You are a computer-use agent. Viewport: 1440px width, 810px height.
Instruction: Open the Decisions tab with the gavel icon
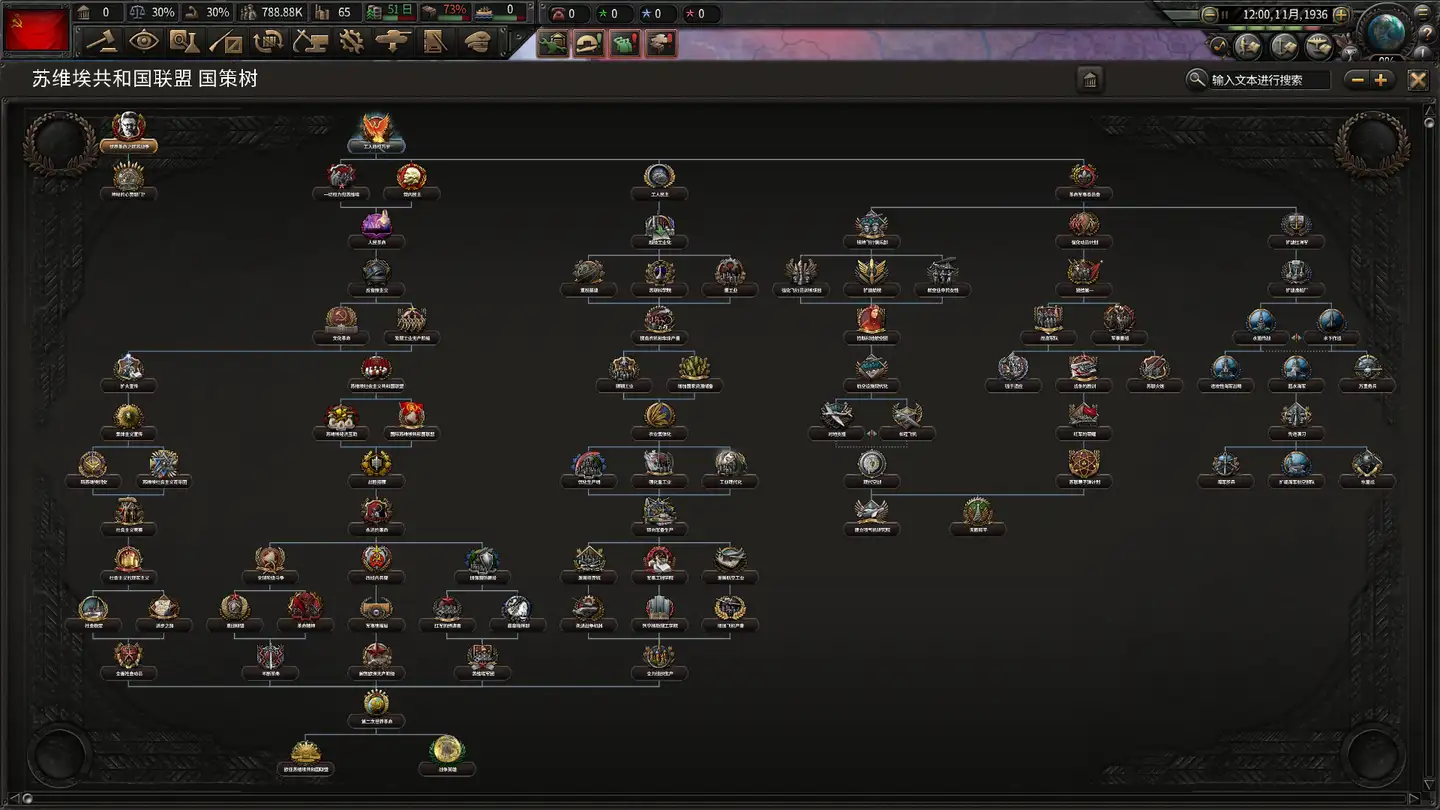pyautogui.click(x=103, y=41)
